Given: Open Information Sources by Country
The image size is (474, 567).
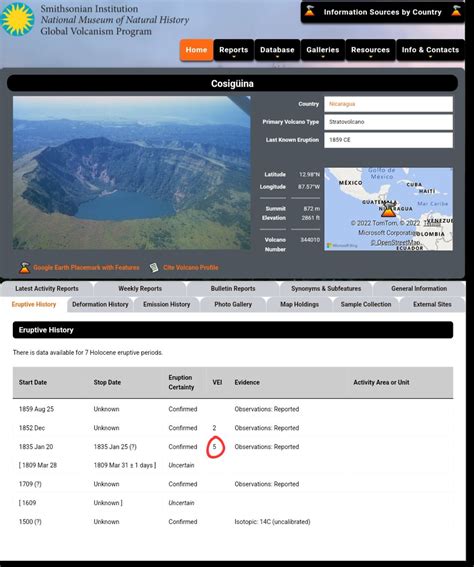Looking at the screenshot, I should [383, 12].
